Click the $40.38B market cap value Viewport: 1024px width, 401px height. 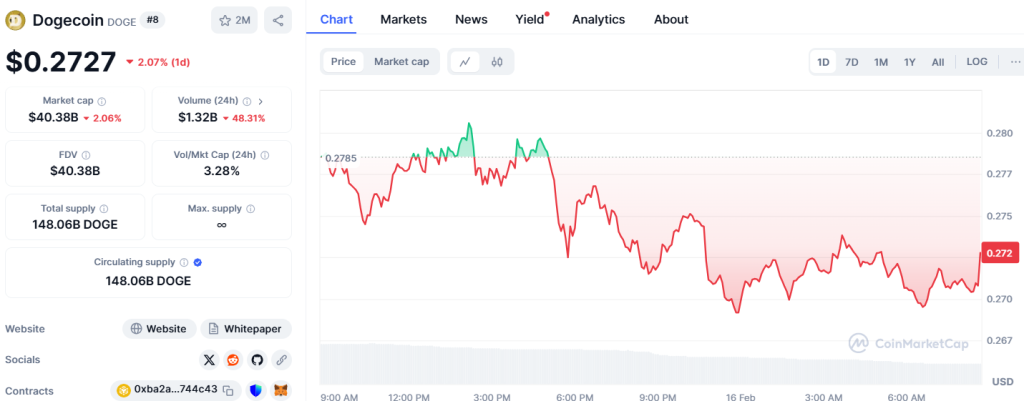pyautogui.click(x=54, y=118)
